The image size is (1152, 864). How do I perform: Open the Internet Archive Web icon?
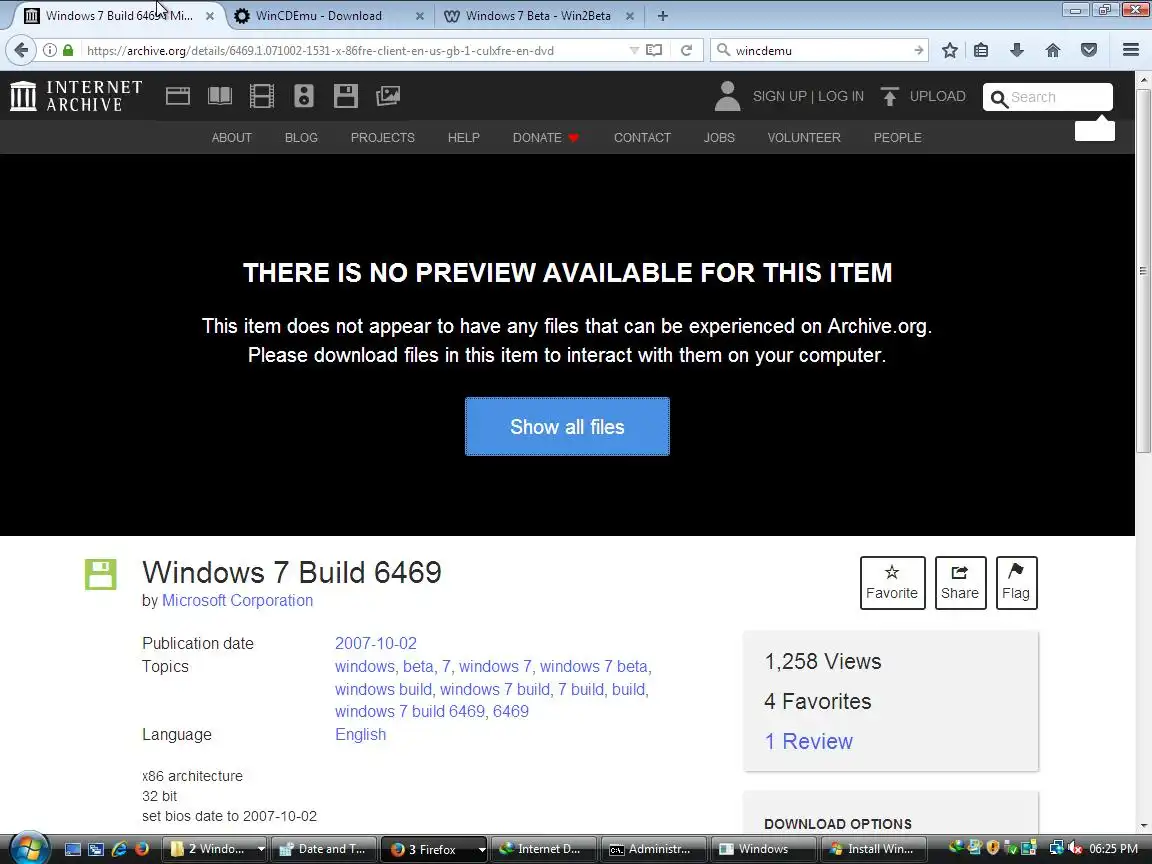[178, 96]
